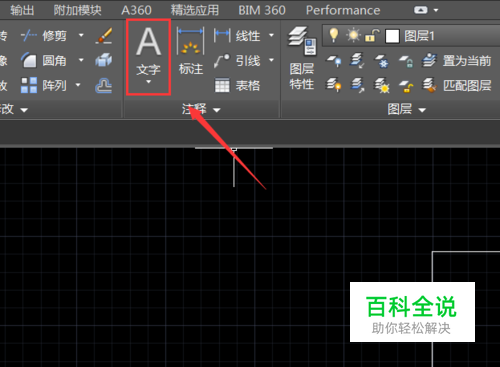Click the ribbon panel cycle button
Viewport: 500px width, 367px height.
tap(421, 10)
